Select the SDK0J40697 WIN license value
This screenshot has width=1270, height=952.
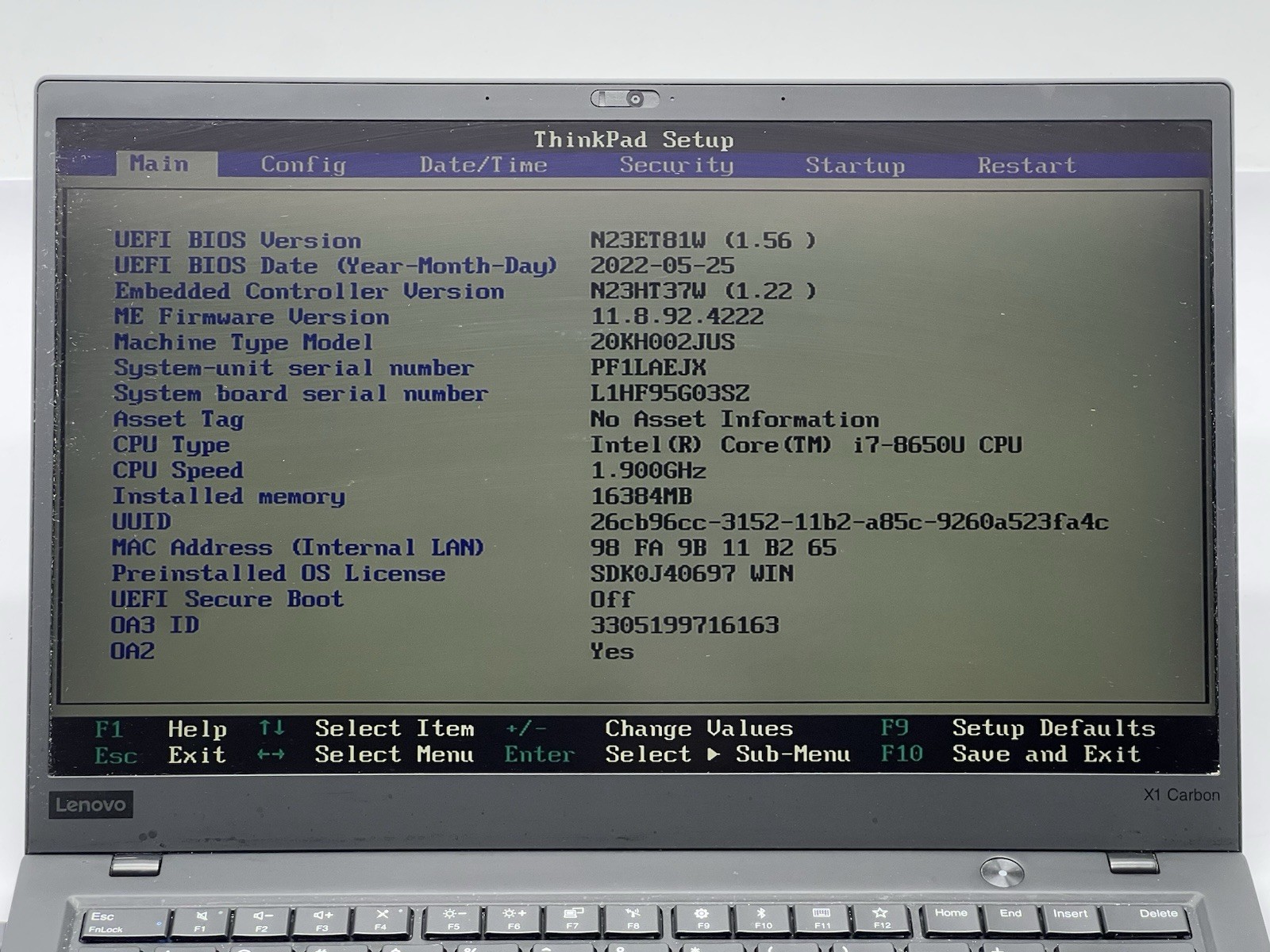691,573
